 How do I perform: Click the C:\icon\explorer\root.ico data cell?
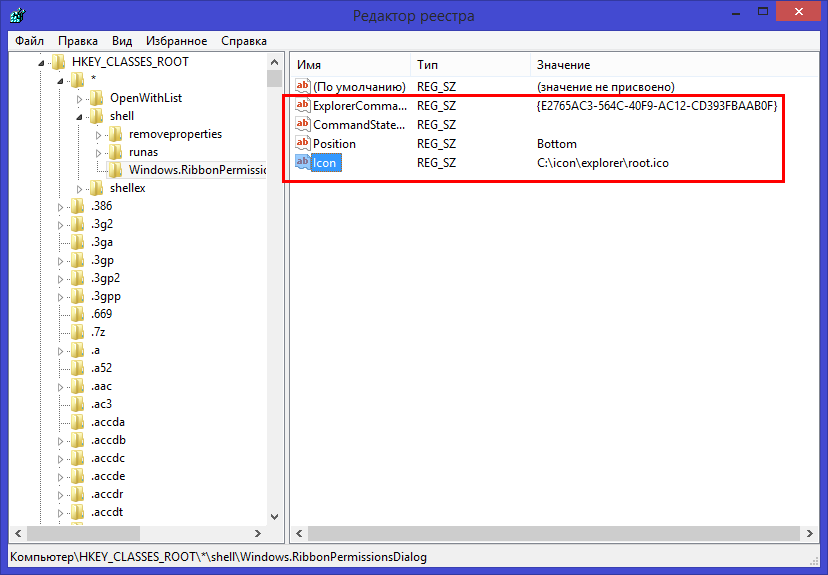(x=603, y=163)
